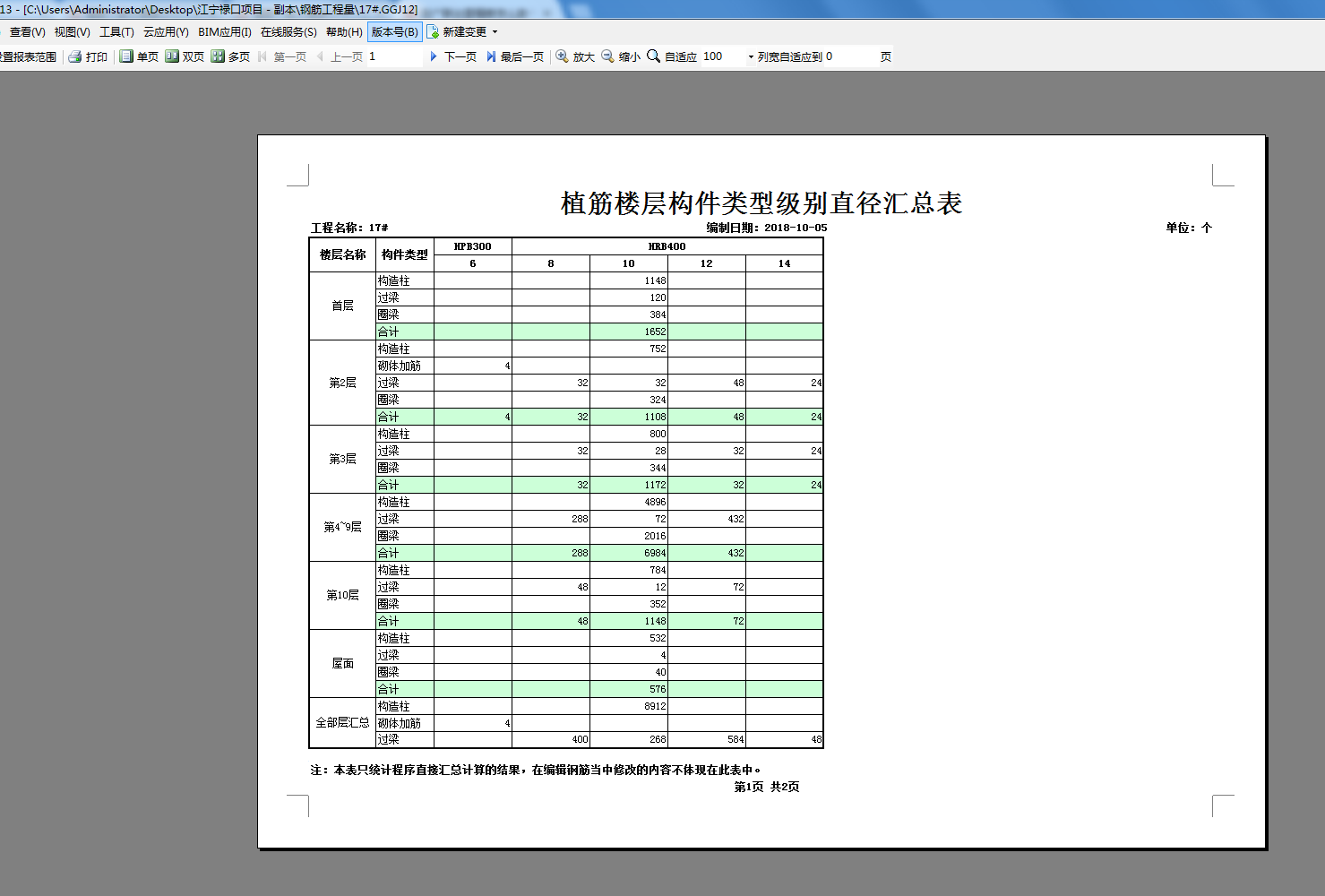Click the 屋面 floor cell
Image resolution: width=1325 pixels, height=896 pixels.
click(x=342, y=663)
